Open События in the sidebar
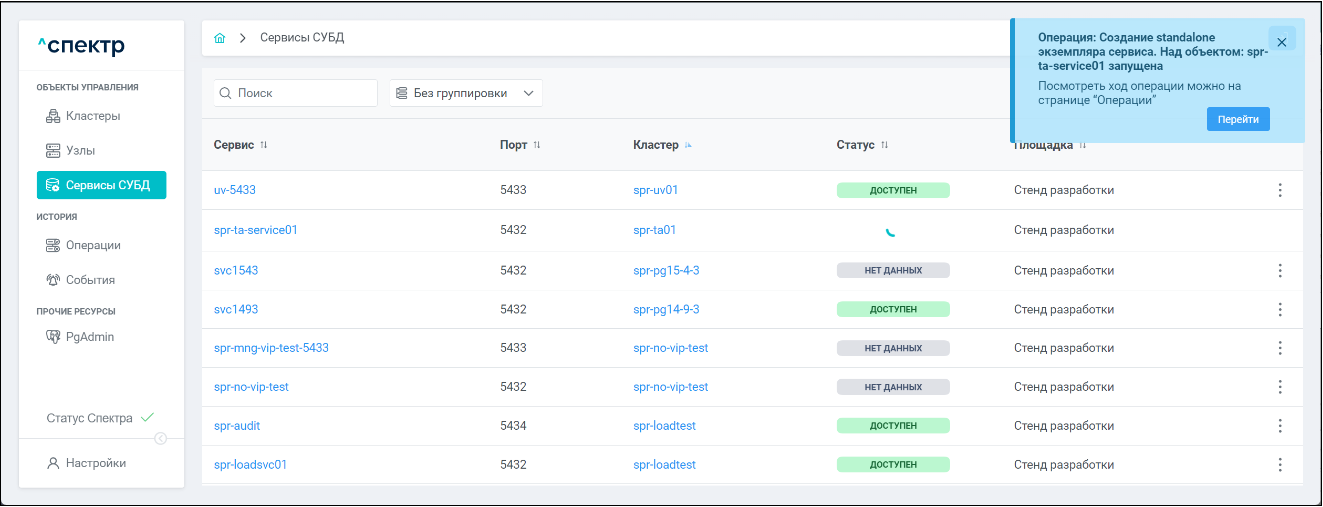Image resolution: width=1323 pixels, height=507 pixels. (90, 280)
